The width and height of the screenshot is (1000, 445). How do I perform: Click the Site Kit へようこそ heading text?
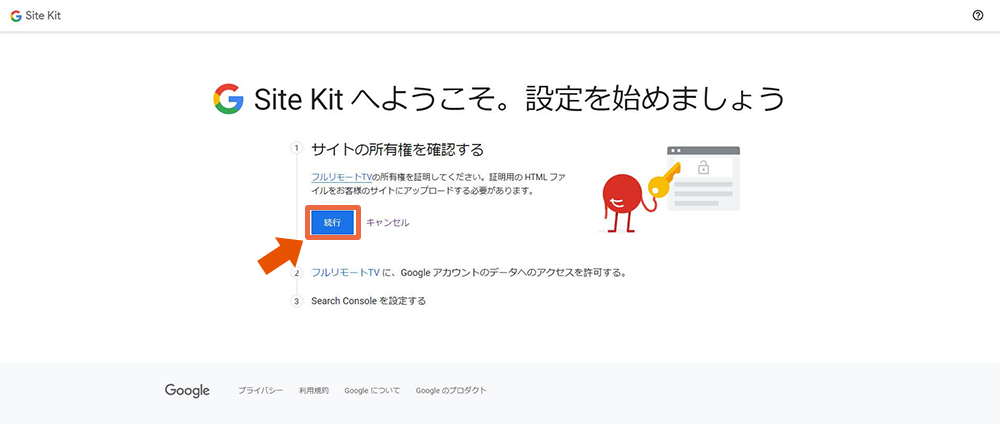click(519, 99)
